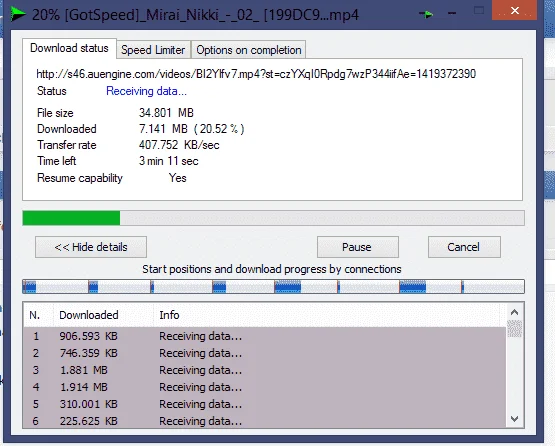Select connection row 2 with 746.359 KB

click(265, 353)
